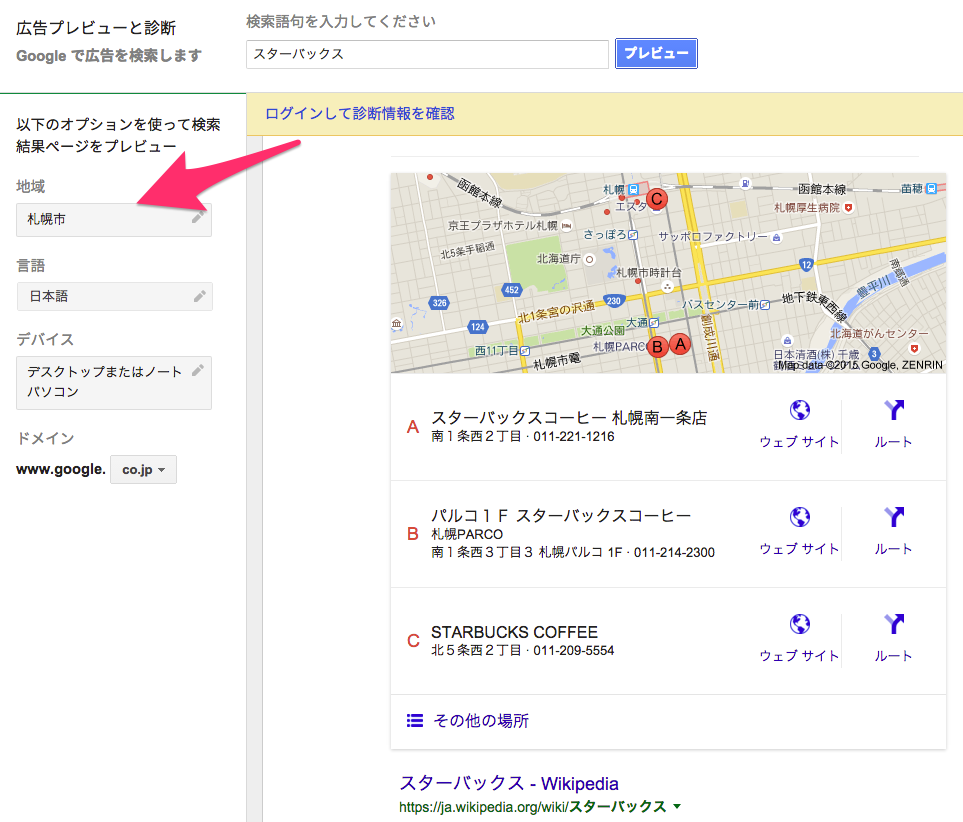Click globe website icon for パルコ1F スターバックスコーヒー
This screenshot has height=822, width=963.
point(800,517)
